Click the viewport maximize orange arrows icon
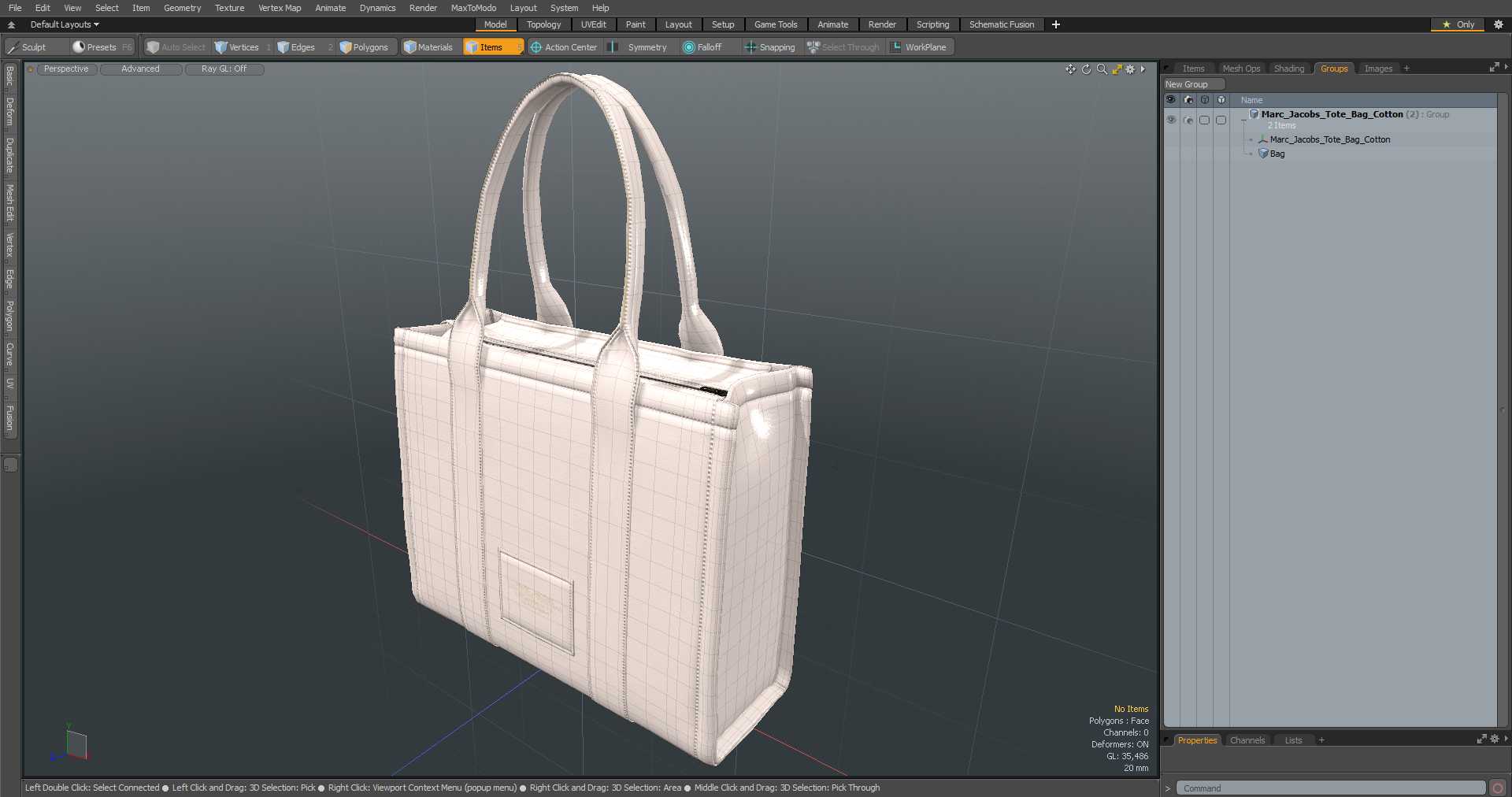Image resolution: width=1512 pixels, height=797 pixels. point(1117,69)
